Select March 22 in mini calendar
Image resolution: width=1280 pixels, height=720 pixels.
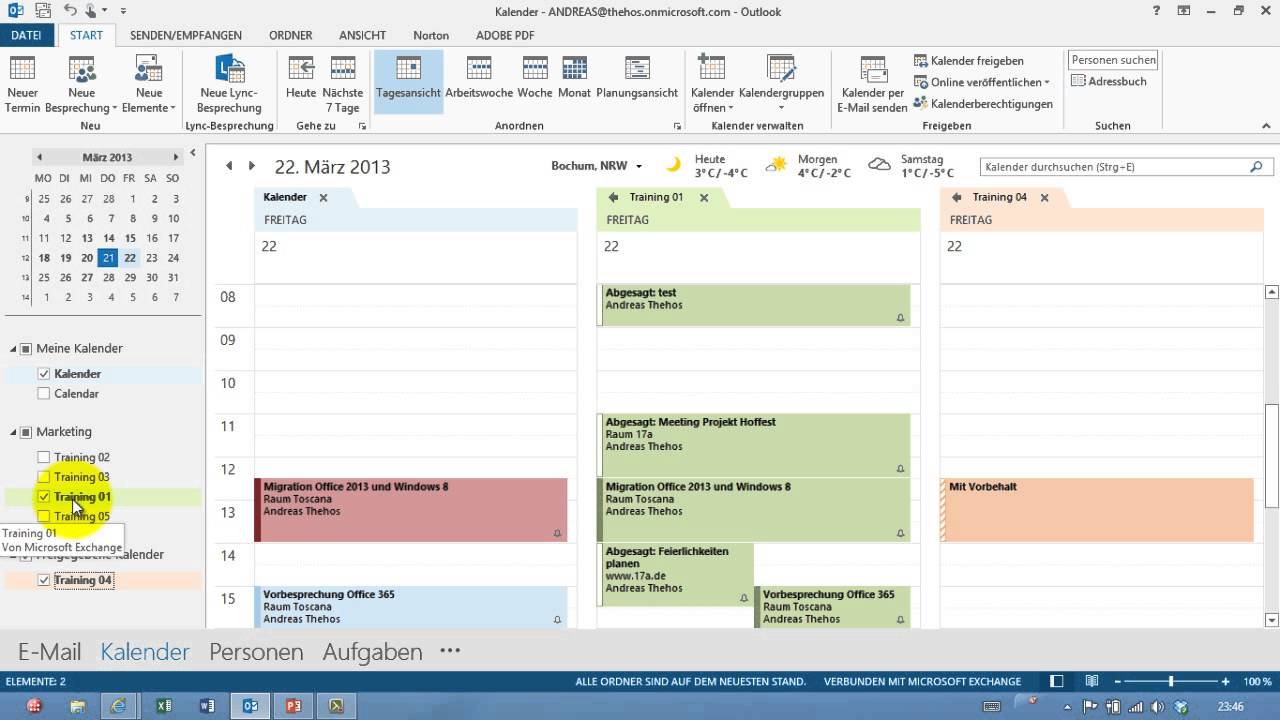click(x=130, y=257)
